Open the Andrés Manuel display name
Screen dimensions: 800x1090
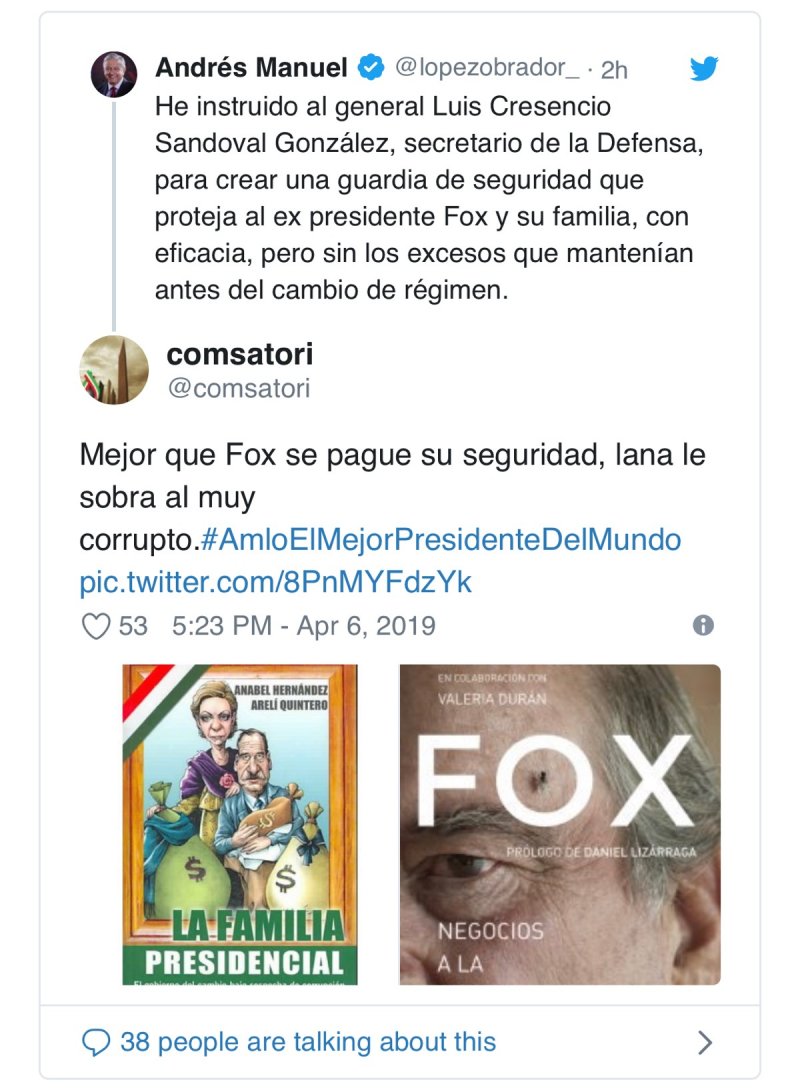[252, 68]
